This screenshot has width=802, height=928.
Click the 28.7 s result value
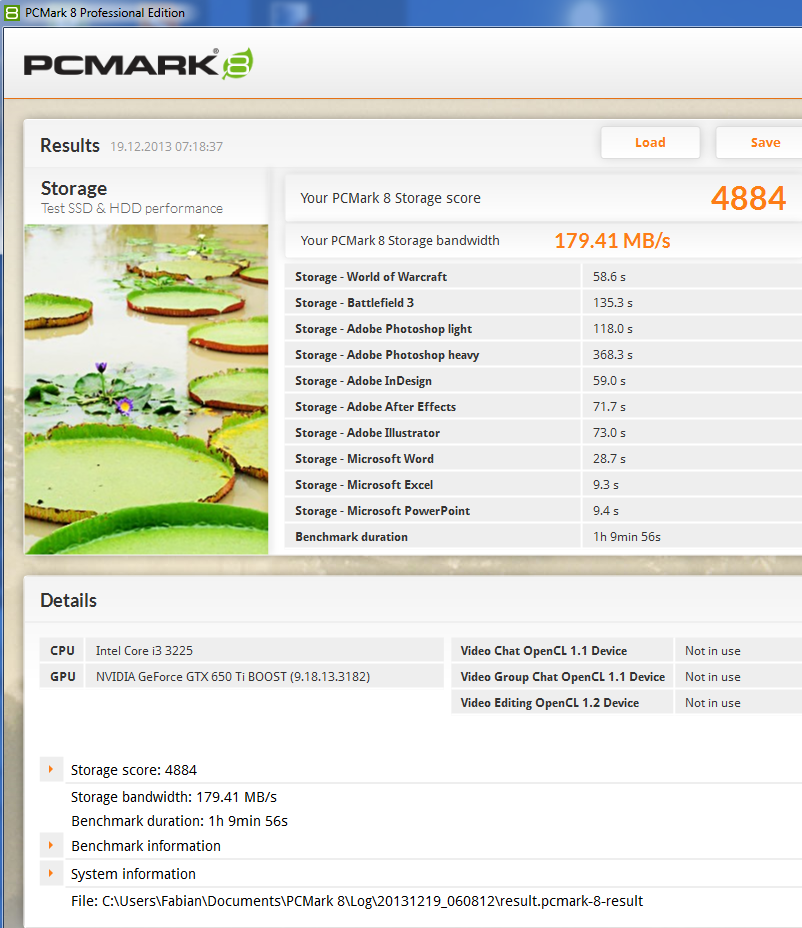(x=609, y=459)
